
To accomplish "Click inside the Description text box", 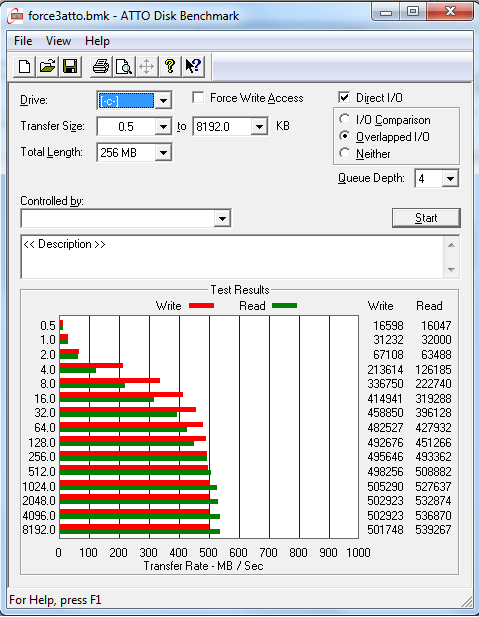I will (233, 257).
